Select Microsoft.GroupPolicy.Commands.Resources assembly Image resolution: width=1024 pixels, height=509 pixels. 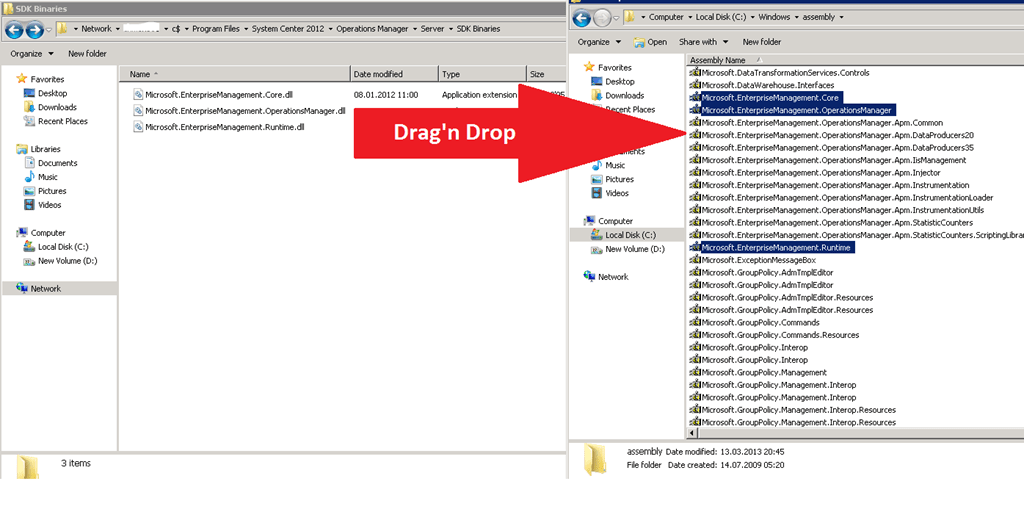tap(780, 335)
